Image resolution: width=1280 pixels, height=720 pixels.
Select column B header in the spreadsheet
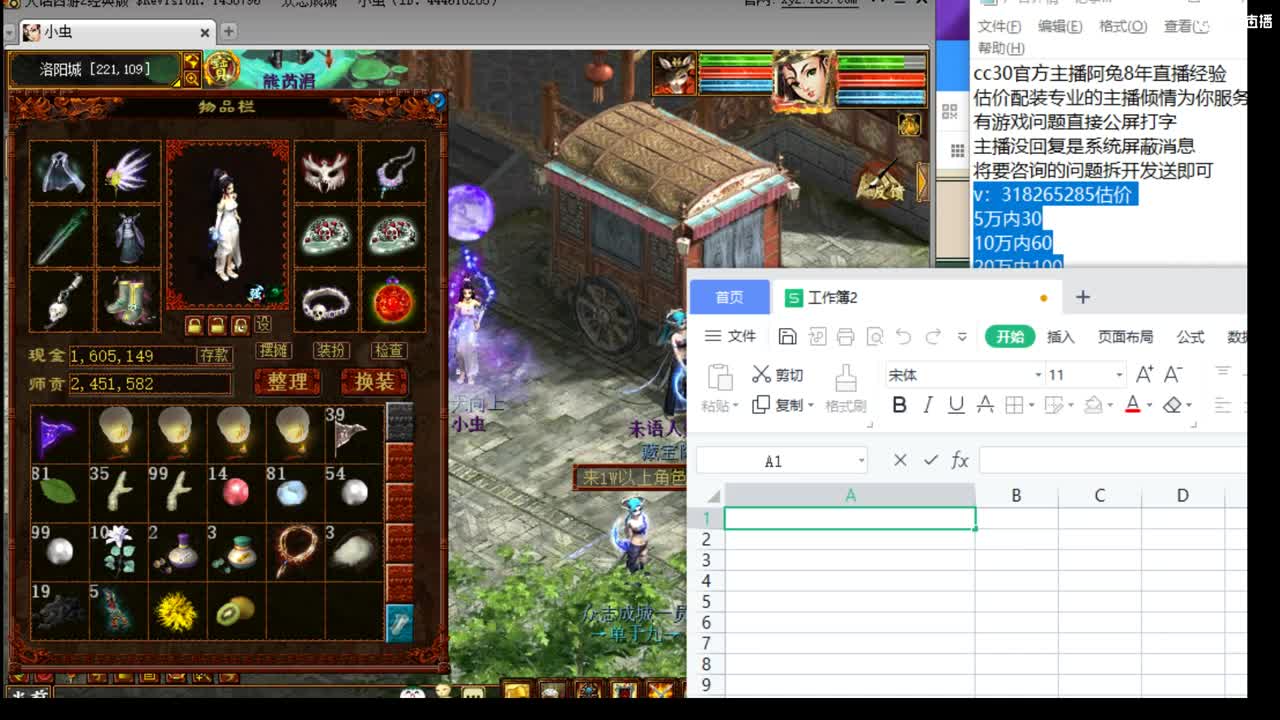point(1016,495)
